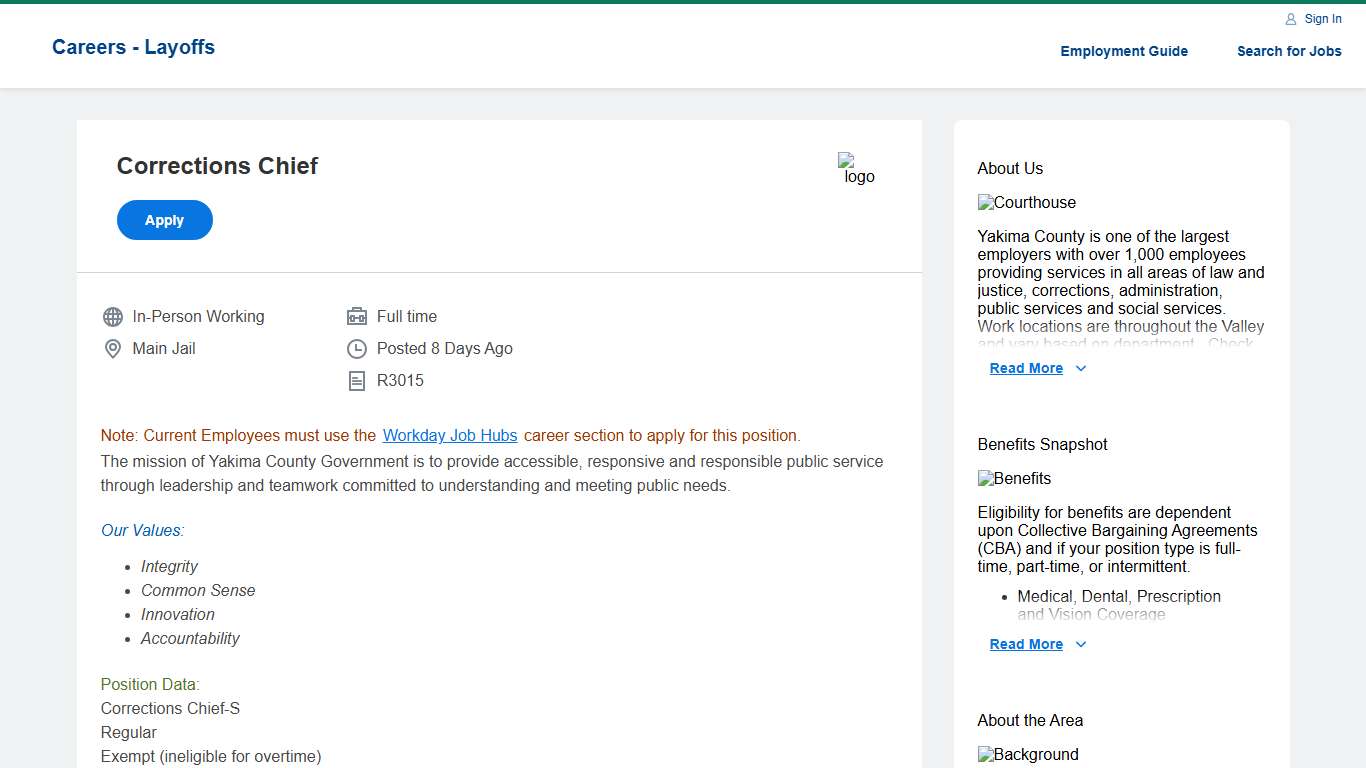1366x768 pixels.
Task: Open the Workday Job Hubs link
Action: 450,436
